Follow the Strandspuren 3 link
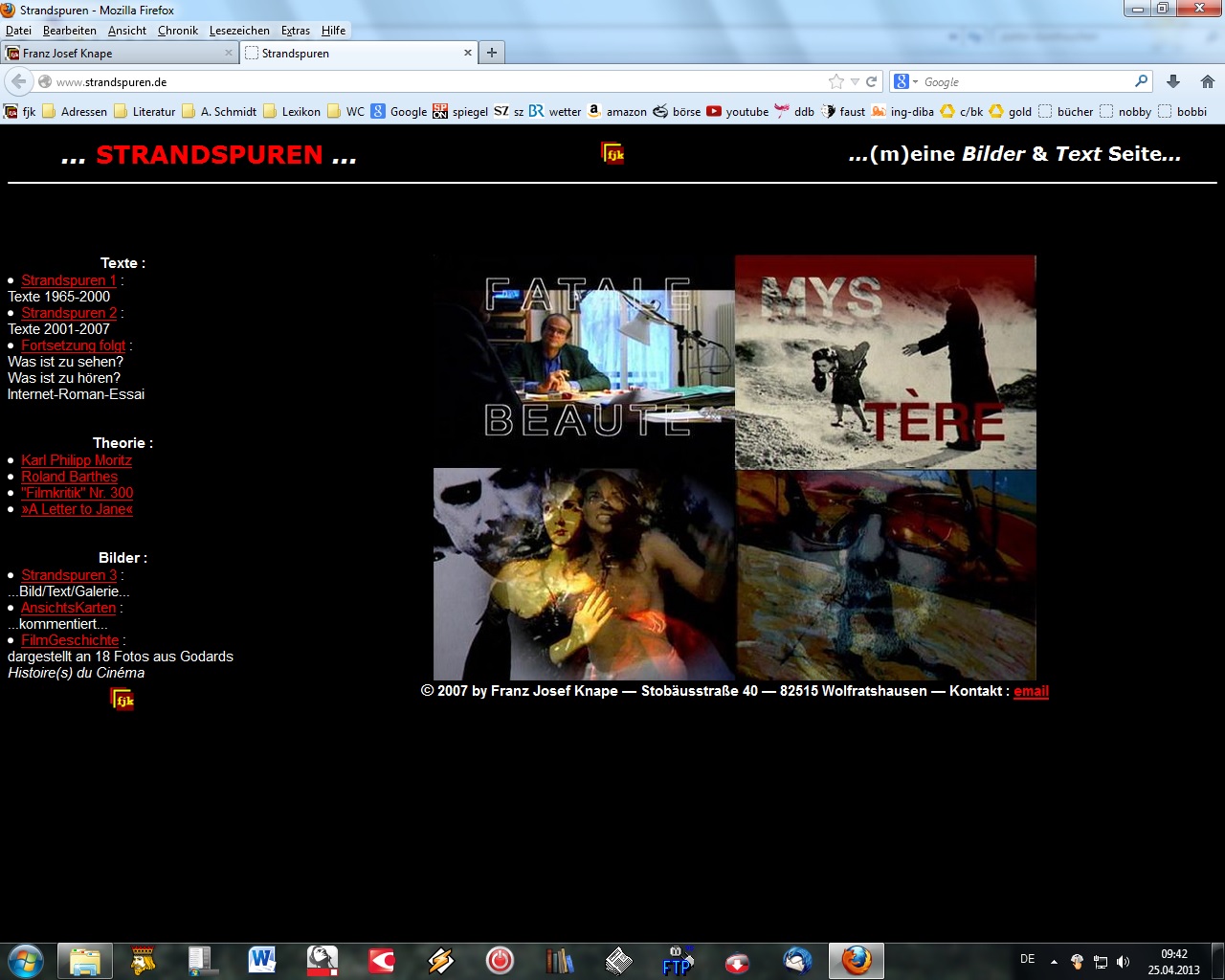The height and width of the screenshot is (980, 1225). pyautogui.click(x=69, y=575)
